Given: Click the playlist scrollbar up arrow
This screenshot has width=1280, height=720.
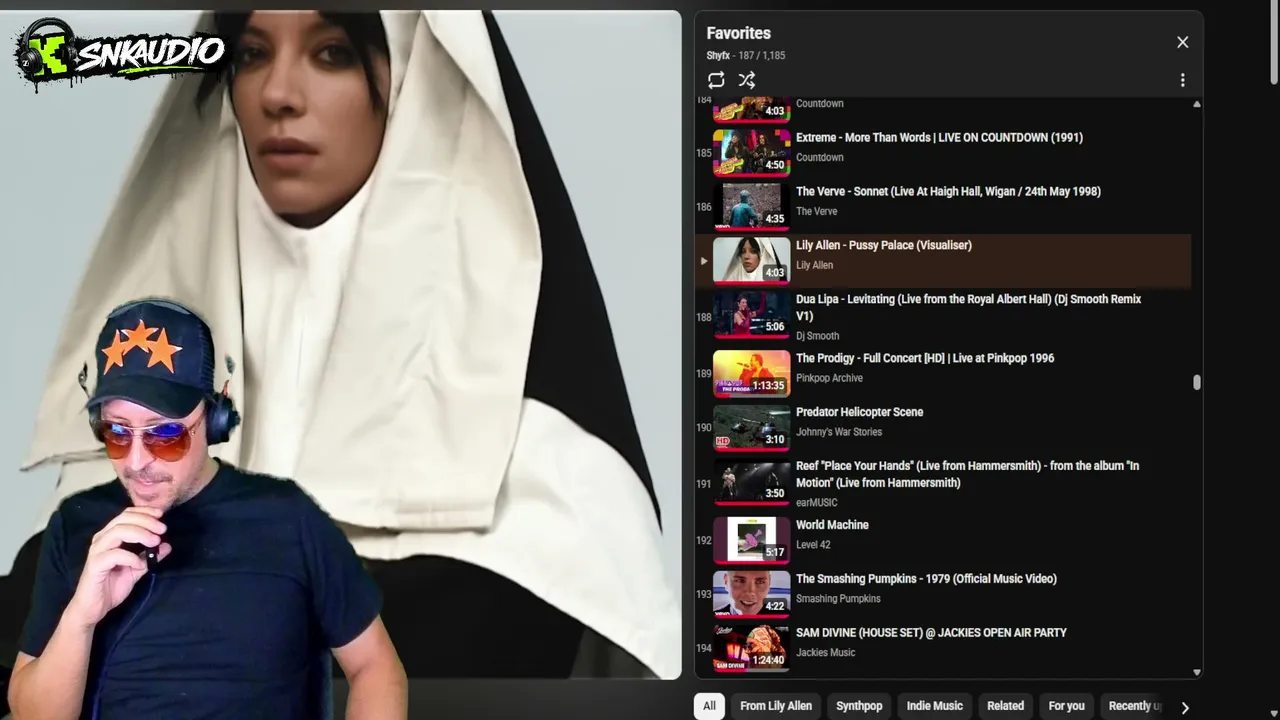Looking at the screenshot, I should (x=1196, y=104).
